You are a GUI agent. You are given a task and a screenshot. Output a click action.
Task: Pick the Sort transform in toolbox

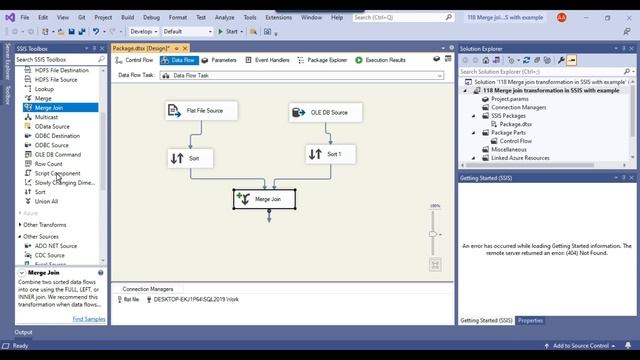coord(40,192)
